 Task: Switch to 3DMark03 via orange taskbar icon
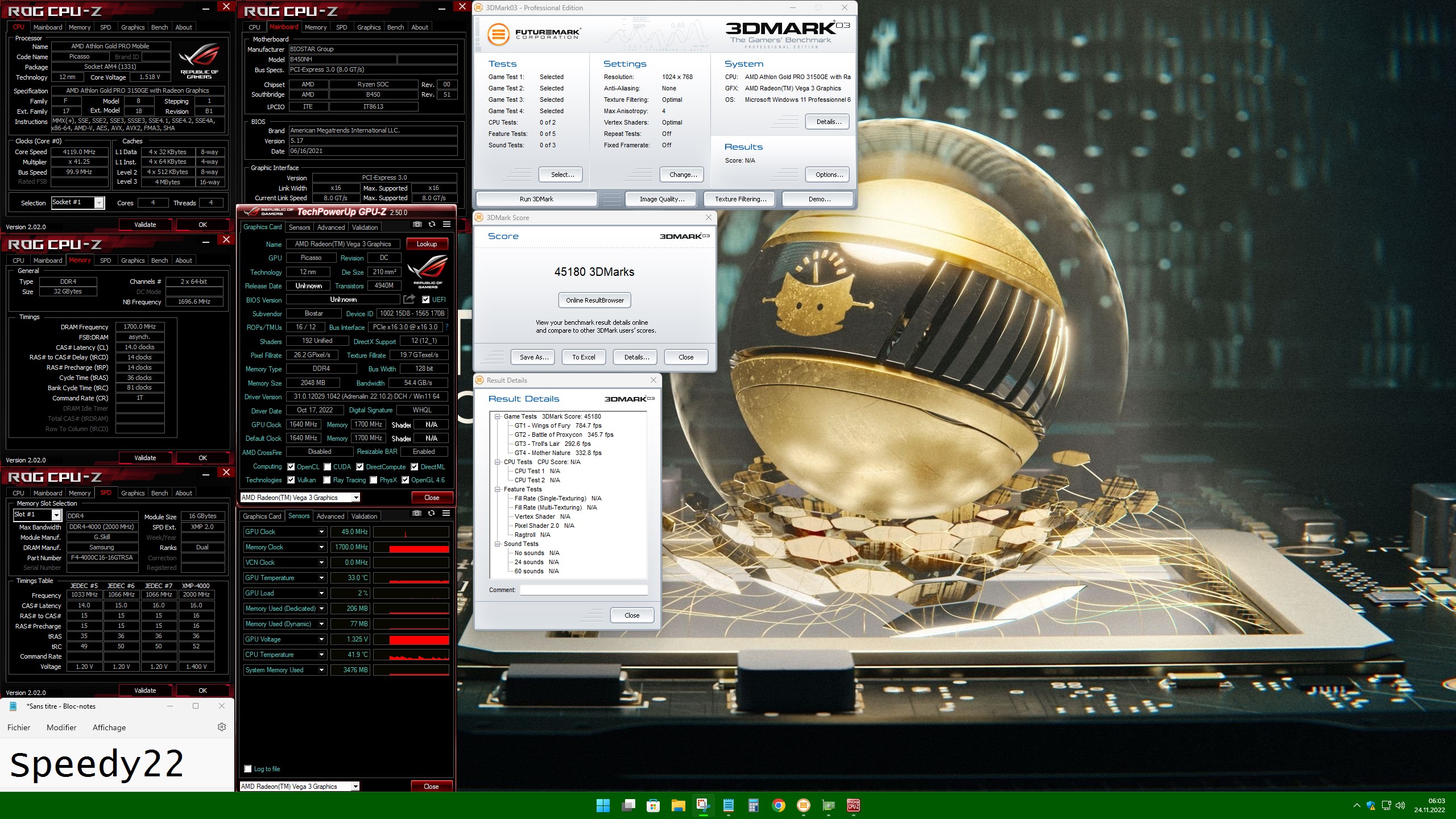point(803,805)
